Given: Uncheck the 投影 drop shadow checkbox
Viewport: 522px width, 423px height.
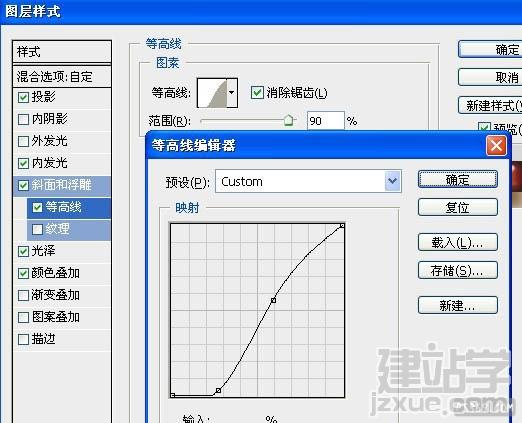Looking at the screenshot, I should (23, 97).
